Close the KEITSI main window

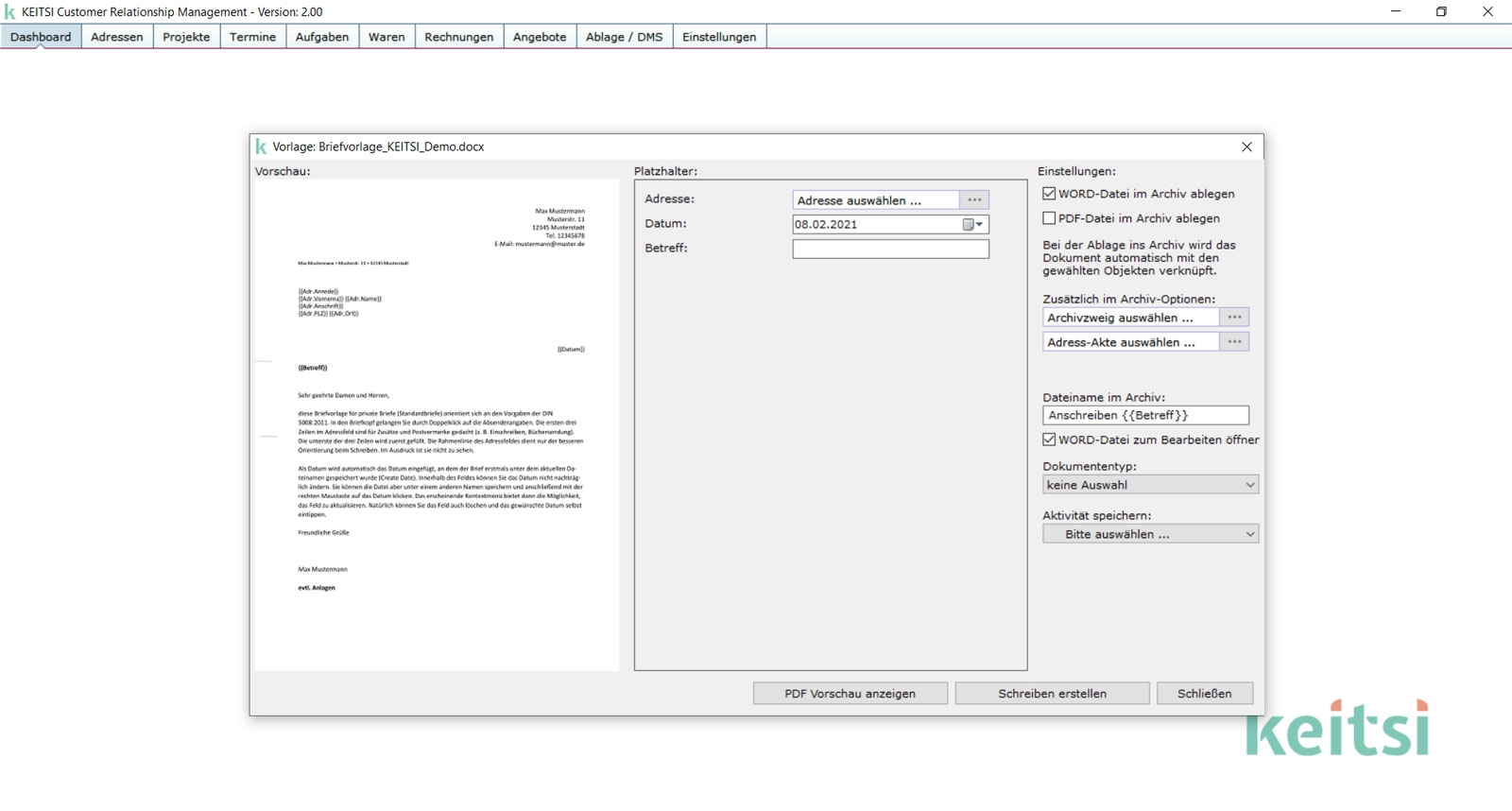pos(1487,11)
